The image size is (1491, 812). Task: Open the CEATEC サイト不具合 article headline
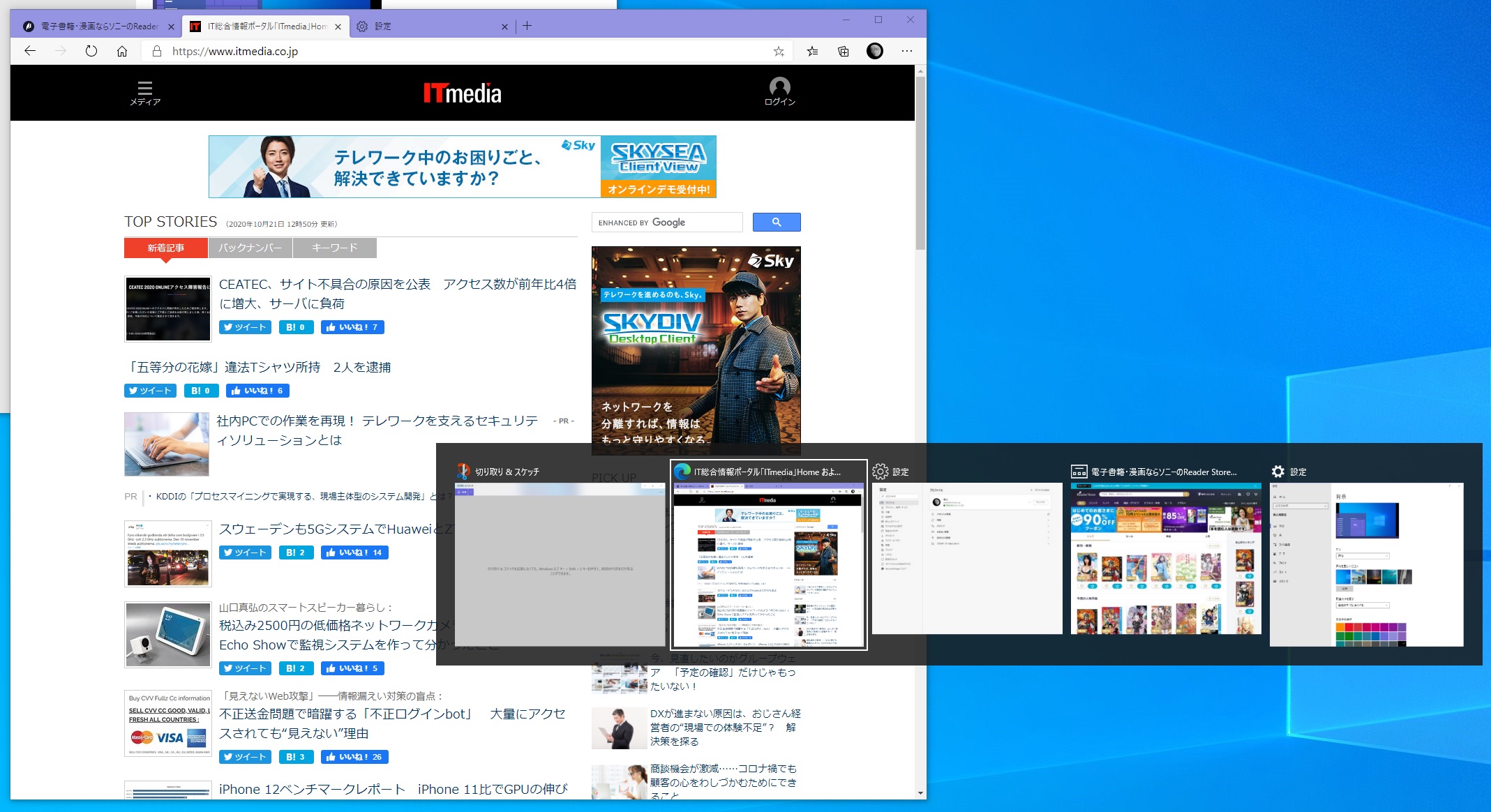pyautogui.click(x=398, y=294)
